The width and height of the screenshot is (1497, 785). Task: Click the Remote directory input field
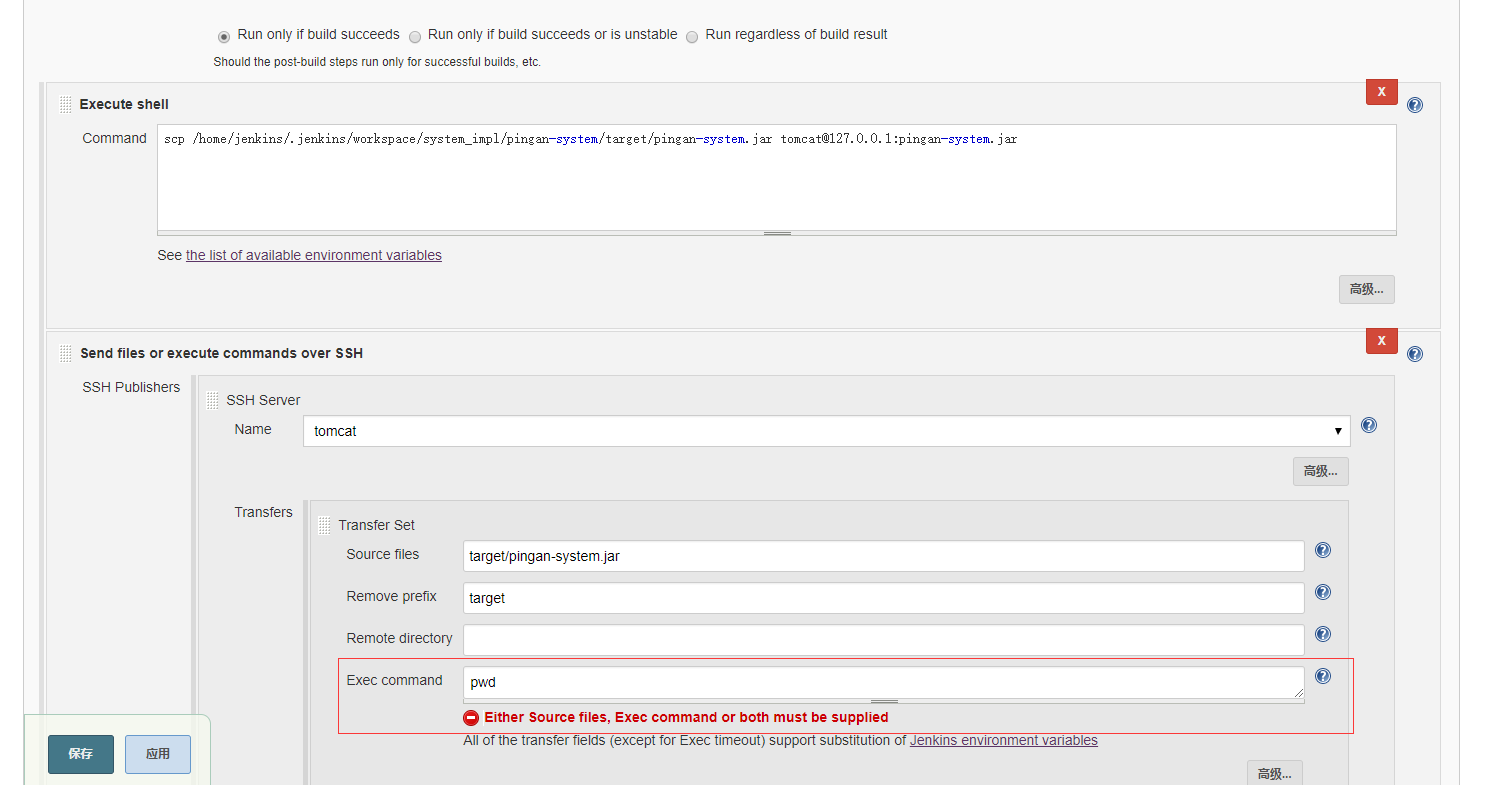tap(883, 640)
